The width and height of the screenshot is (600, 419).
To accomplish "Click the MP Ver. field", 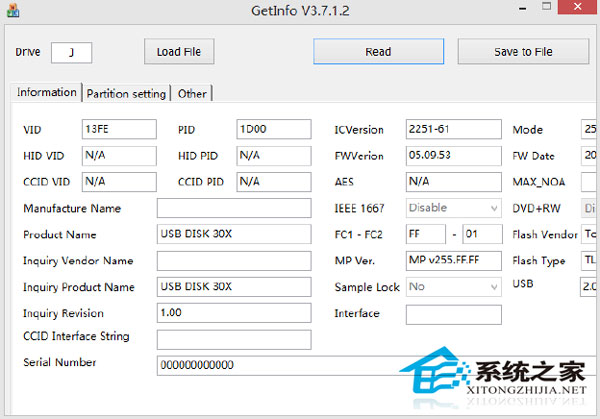I will click(x=453, y=261).
